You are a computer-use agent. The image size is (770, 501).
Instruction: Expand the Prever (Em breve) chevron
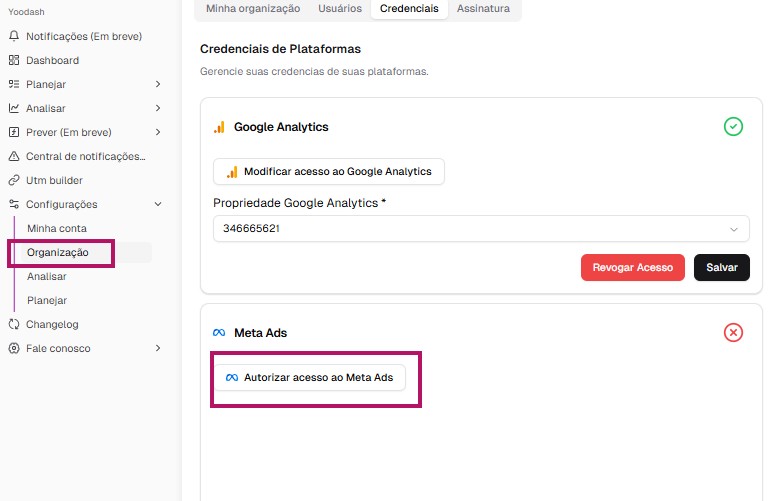point(158,132)
